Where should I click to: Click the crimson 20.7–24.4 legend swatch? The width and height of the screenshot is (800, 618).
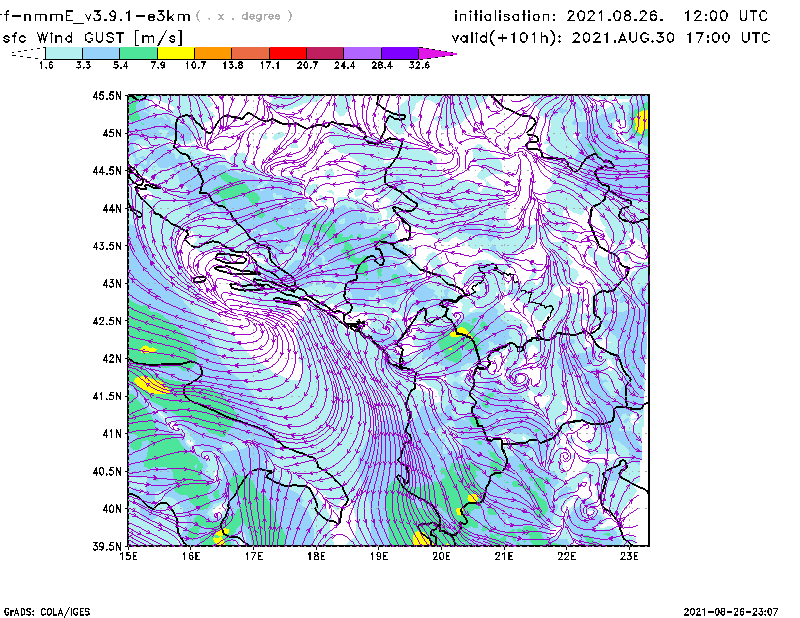(x=325, y=53)
